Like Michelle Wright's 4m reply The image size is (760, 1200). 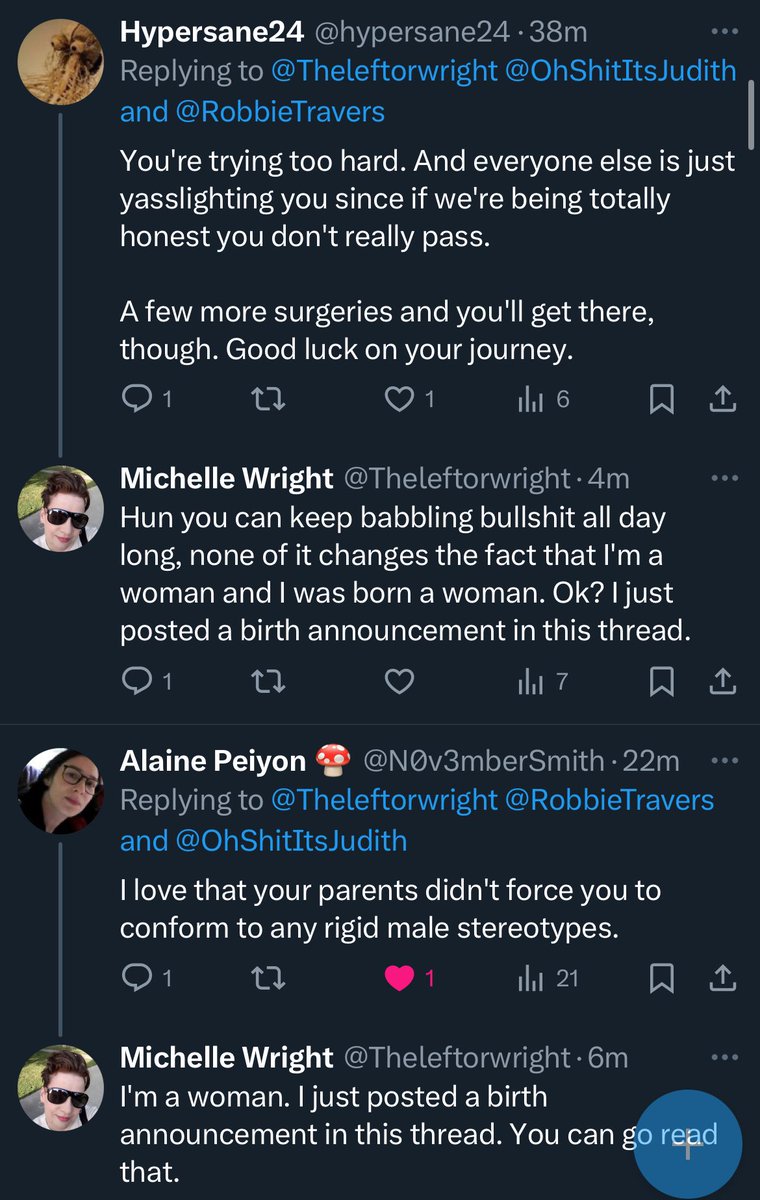(x=400, y=682)
